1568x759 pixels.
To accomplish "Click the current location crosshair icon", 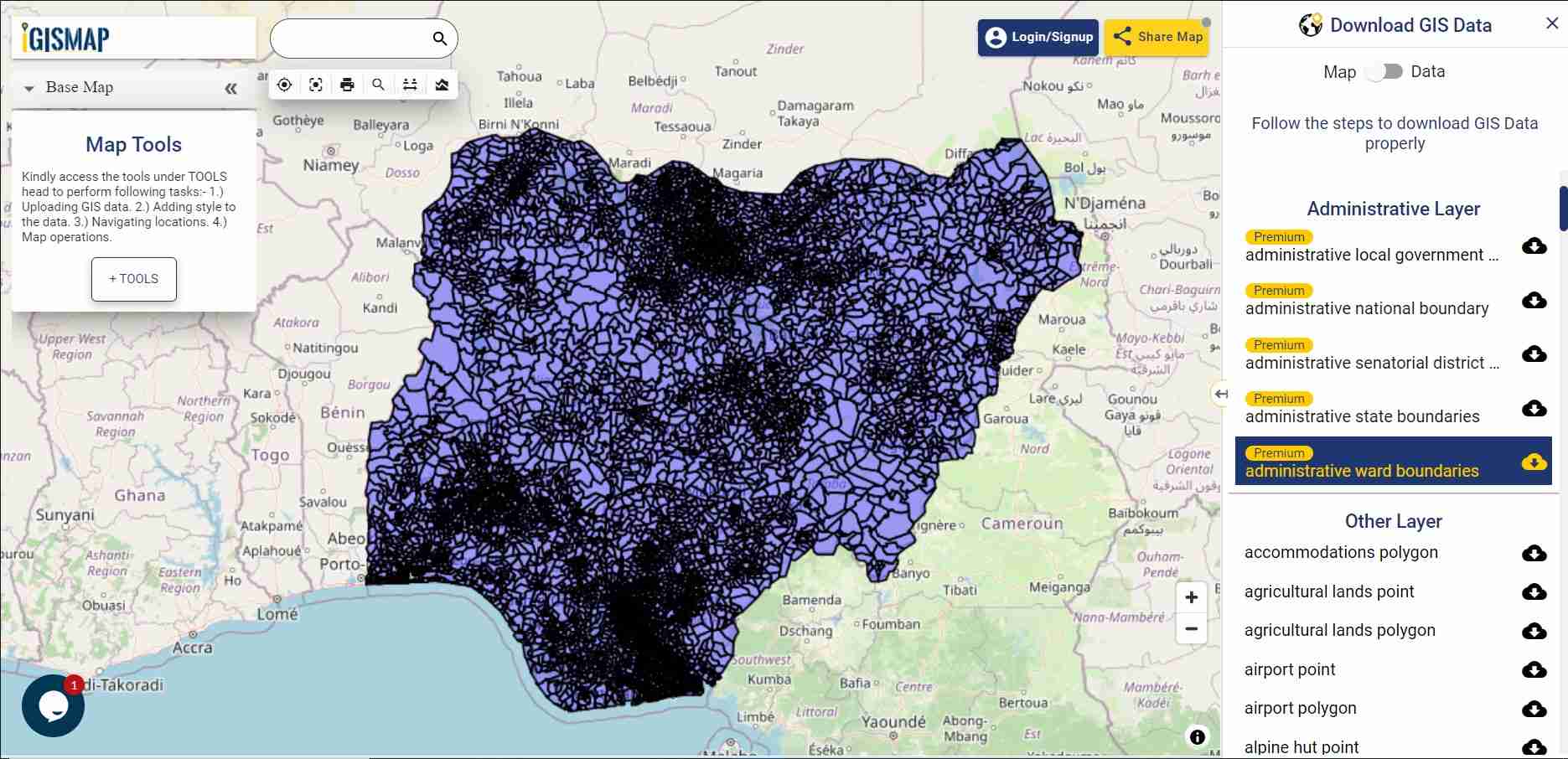I will point(285,84).
